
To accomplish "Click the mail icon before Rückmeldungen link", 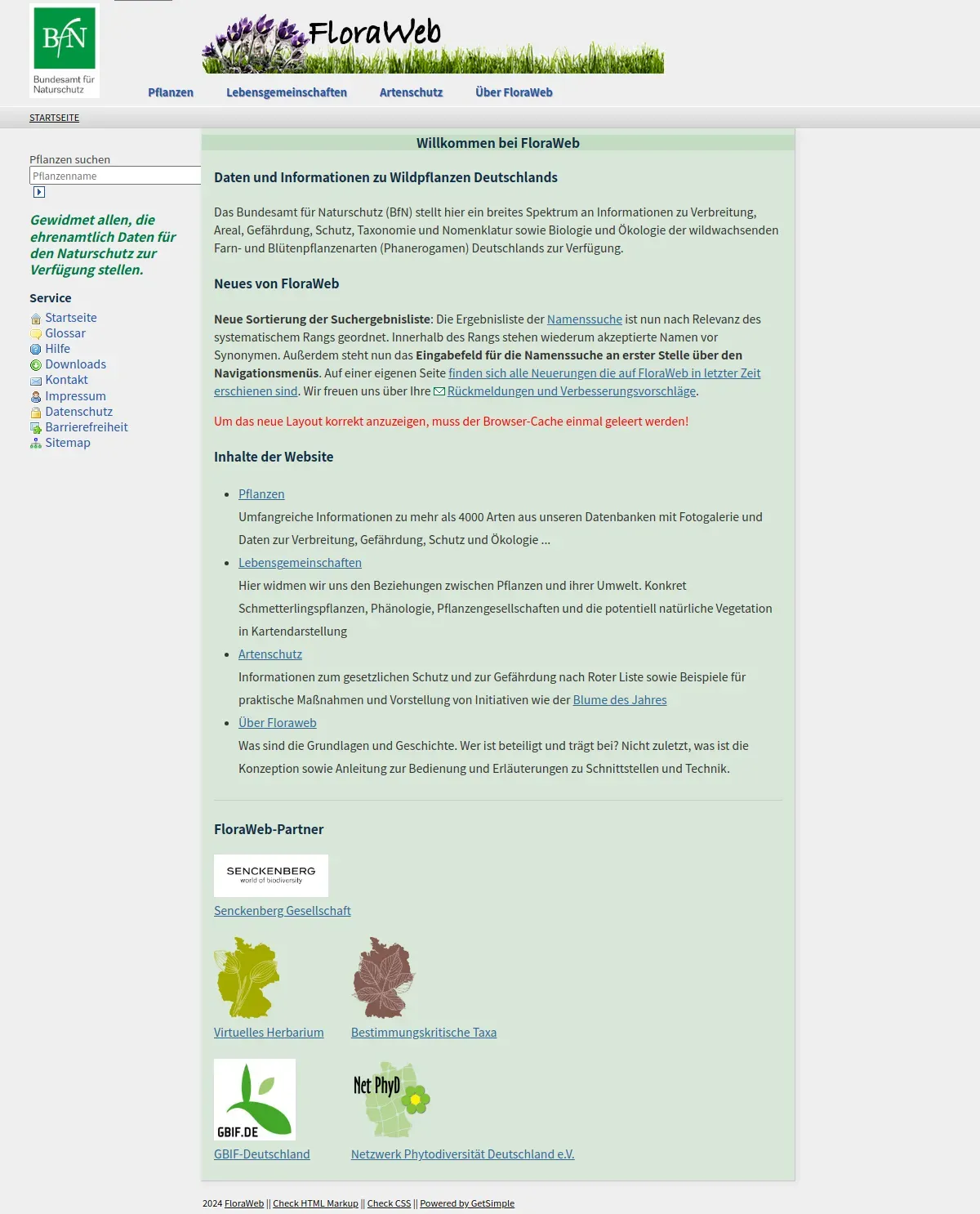I will (x=439, y=391).
